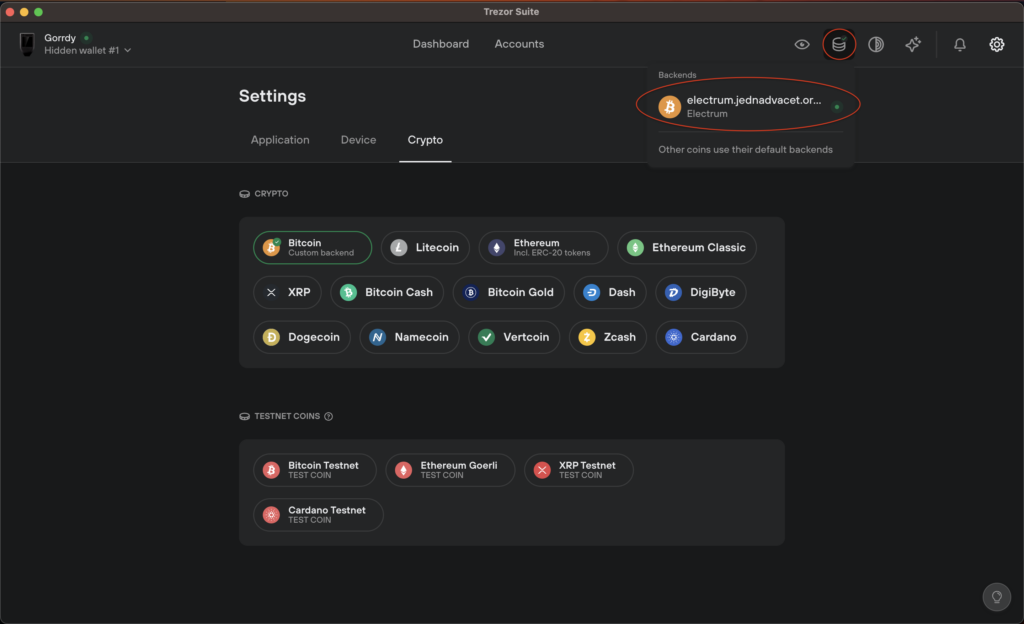The width and height of the screenshot is (1024, 624).
Task: Click the Testnet Coins question mark icon
Action: click(x=328, y=416)
